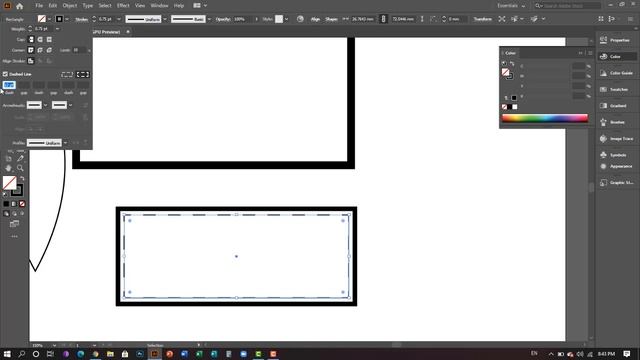Open the start arrowhead dropdown
Image resolution: width=640 pixels, height=360 pixels.
coord(45,105)
